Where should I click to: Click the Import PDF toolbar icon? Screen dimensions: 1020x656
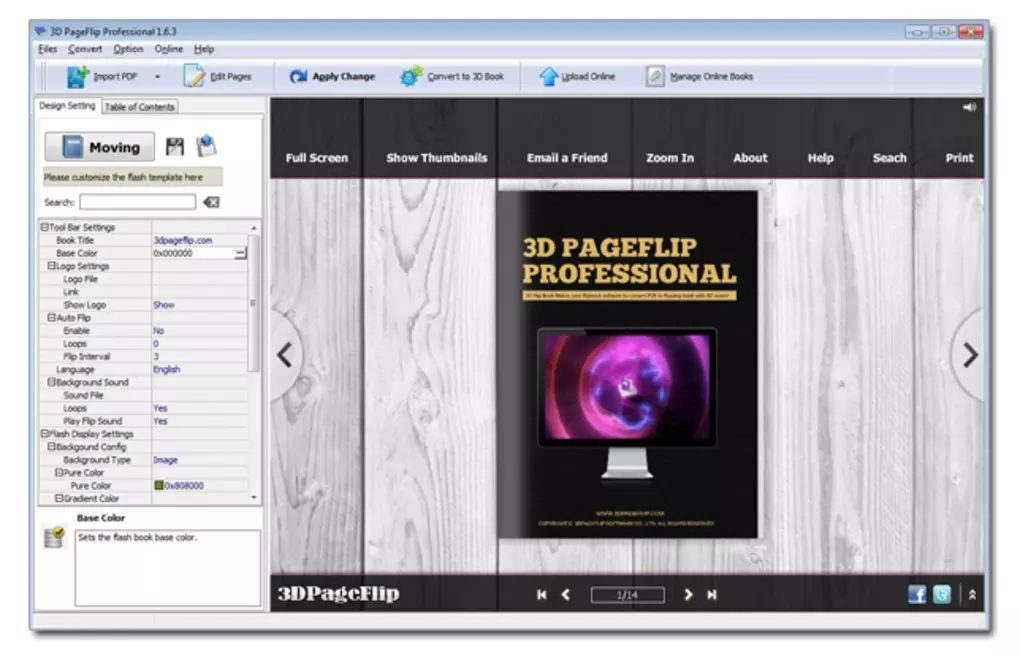click(78, 75)
